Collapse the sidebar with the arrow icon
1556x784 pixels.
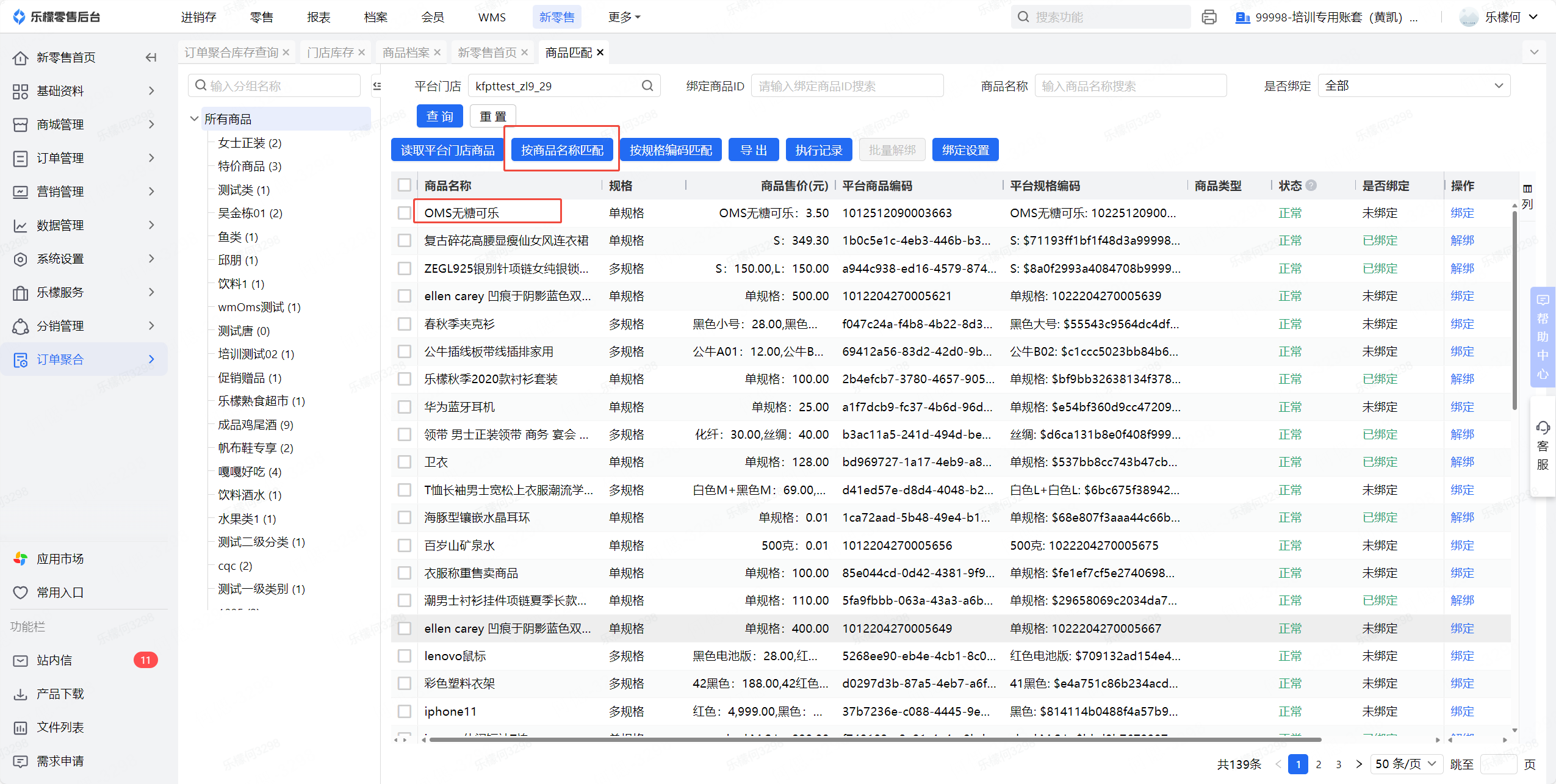151,57
